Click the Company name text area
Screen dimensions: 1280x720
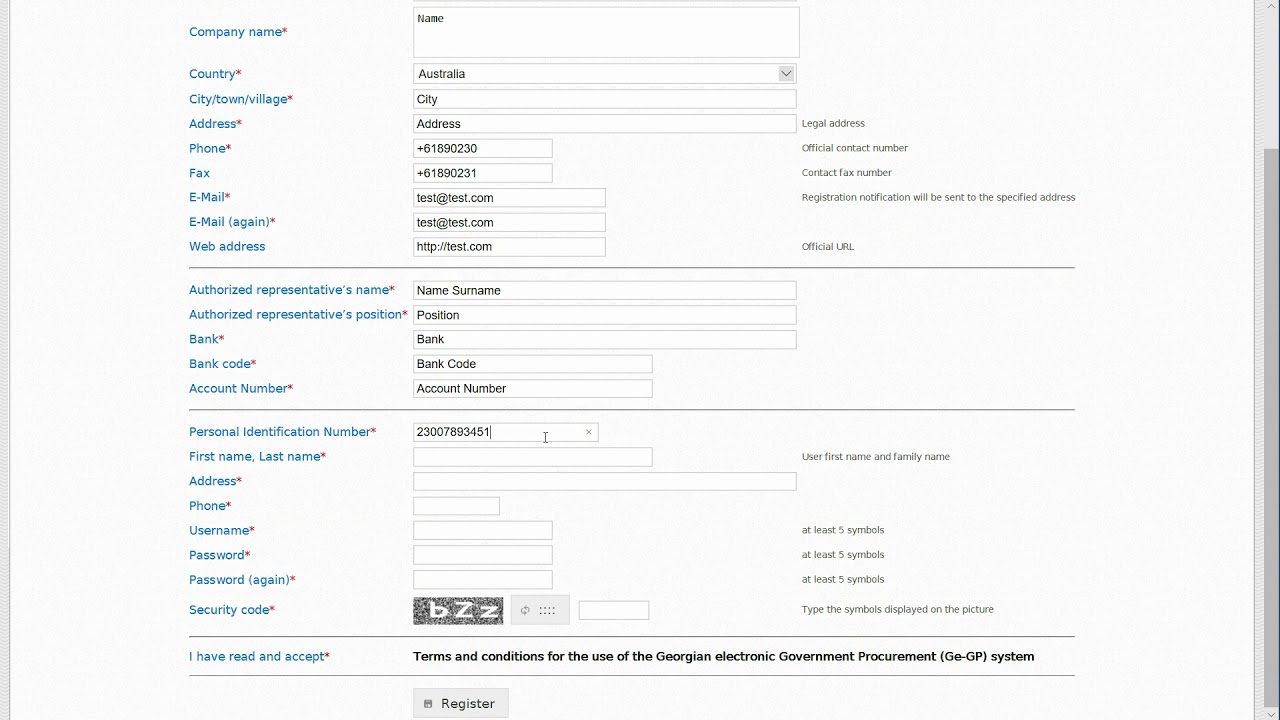coord(606,32)
